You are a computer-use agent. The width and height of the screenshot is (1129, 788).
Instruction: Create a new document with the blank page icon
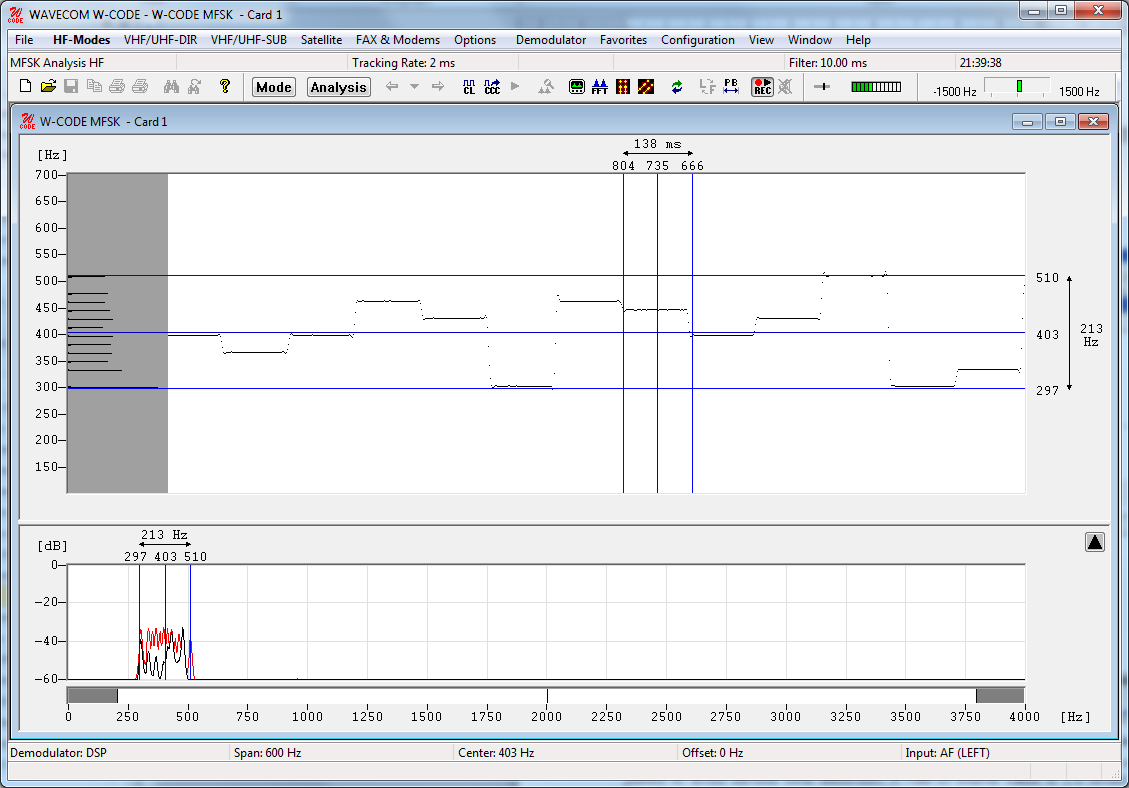[25, 86]
